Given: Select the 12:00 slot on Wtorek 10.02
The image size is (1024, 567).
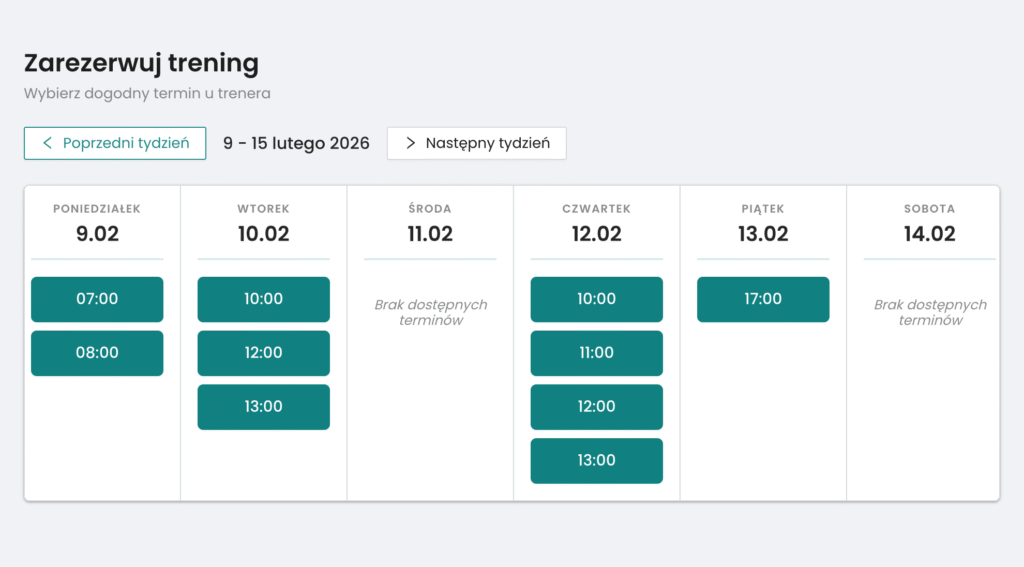Looking at the screenshot, I should tap(264, 353).
